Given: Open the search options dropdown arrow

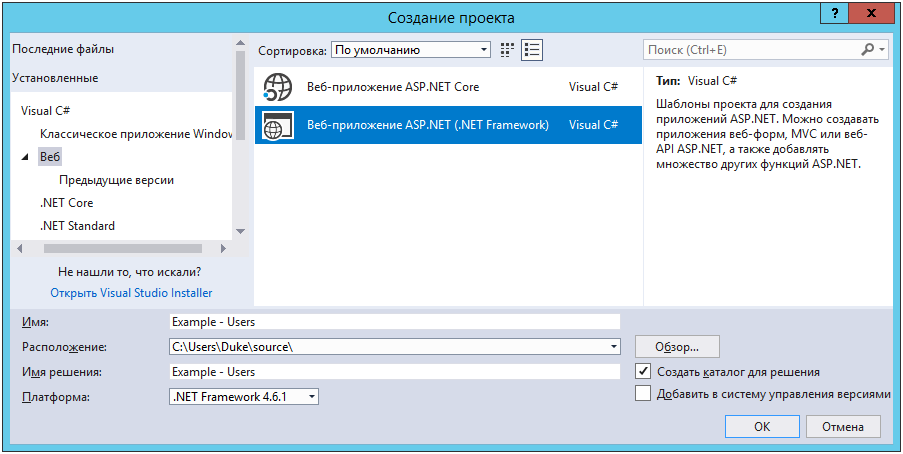Looking at the screenshot, I should [x=883, y=50].
